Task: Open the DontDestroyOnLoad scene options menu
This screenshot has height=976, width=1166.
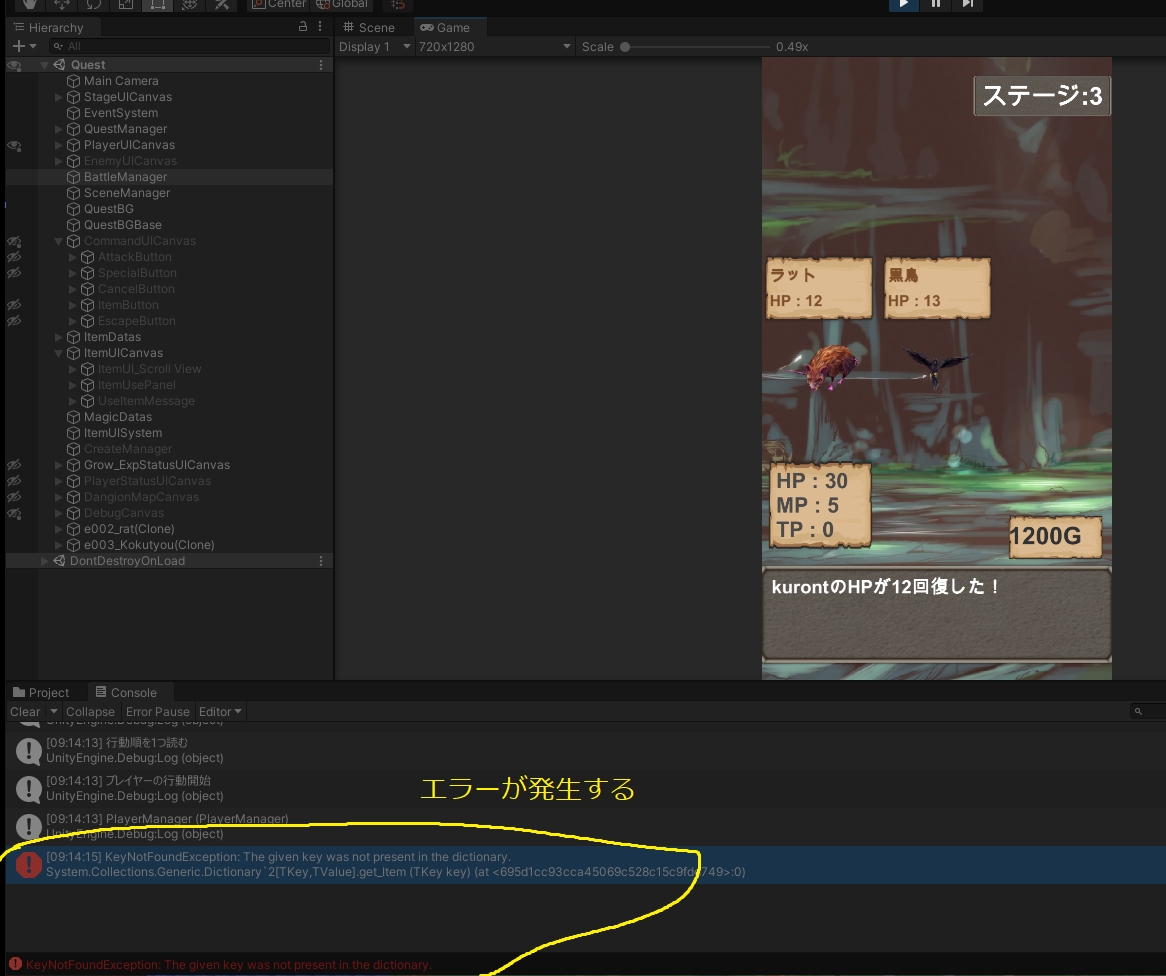Action: point(321,561)
